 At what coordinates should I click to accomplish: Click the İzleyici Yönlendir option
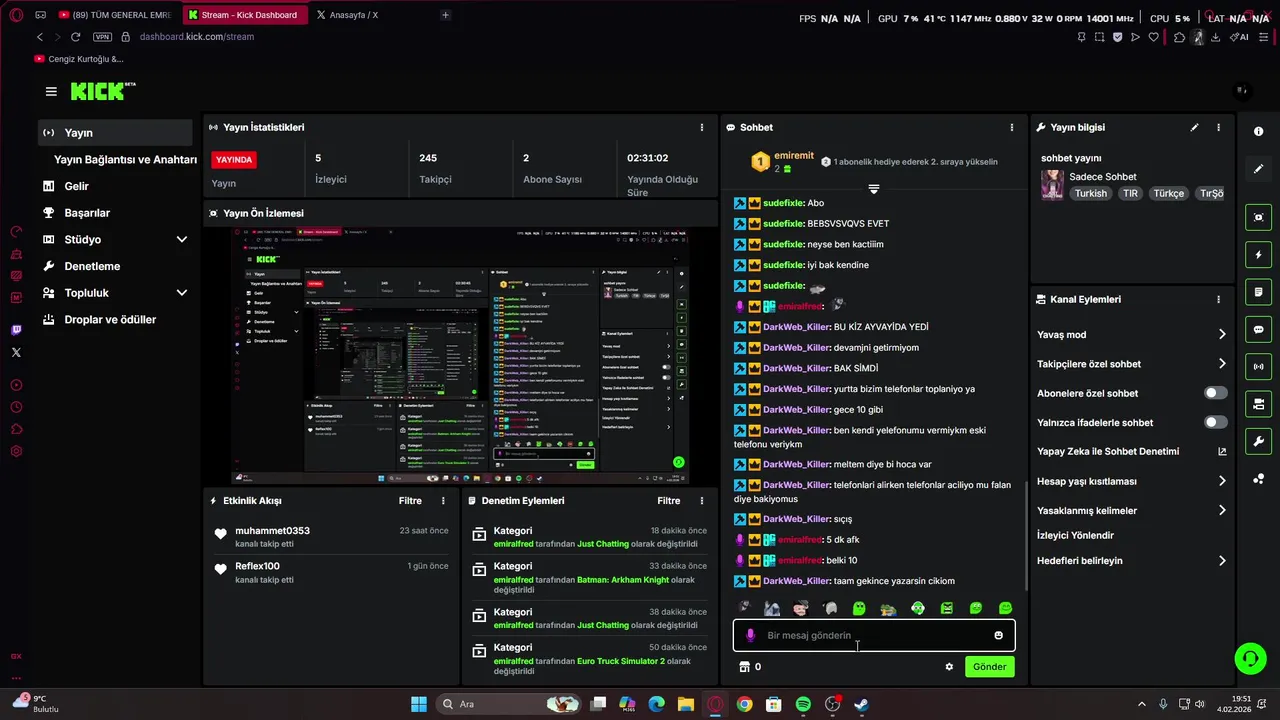point(1075,535)
